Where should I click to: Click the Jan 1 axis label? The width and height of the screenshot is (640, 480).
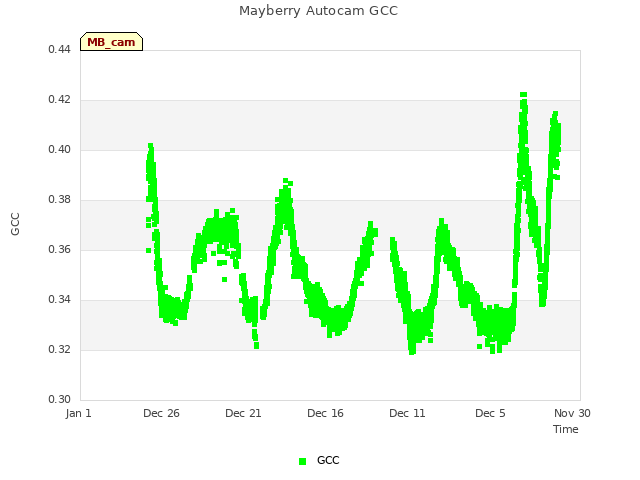tap(78, 413)
